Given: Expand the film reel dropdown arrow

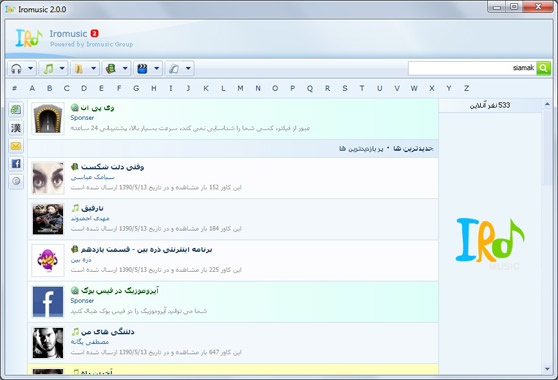Looking at the screenshot, I should click(125, 68).
